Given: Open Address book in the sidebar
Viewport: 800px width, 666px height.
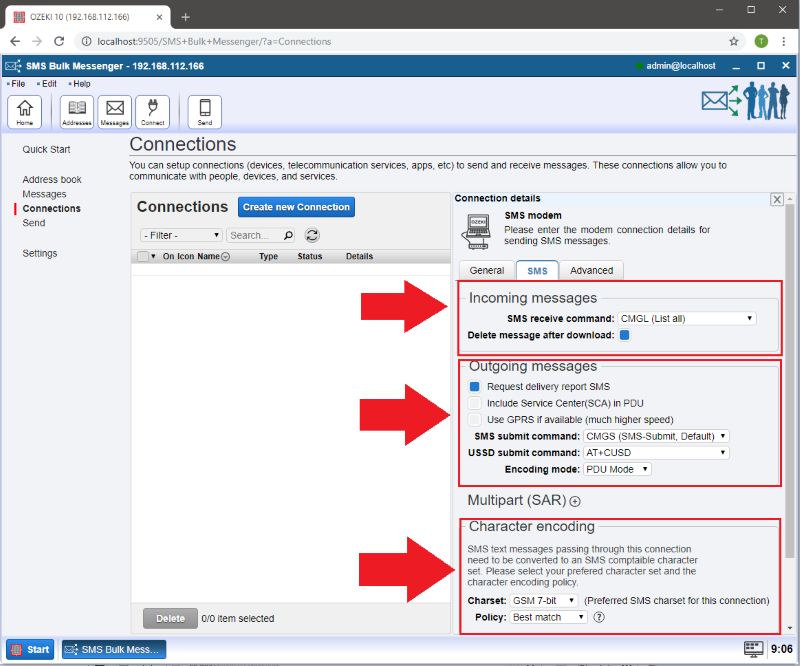Looking at the screenshot, I should coord(52,180).
